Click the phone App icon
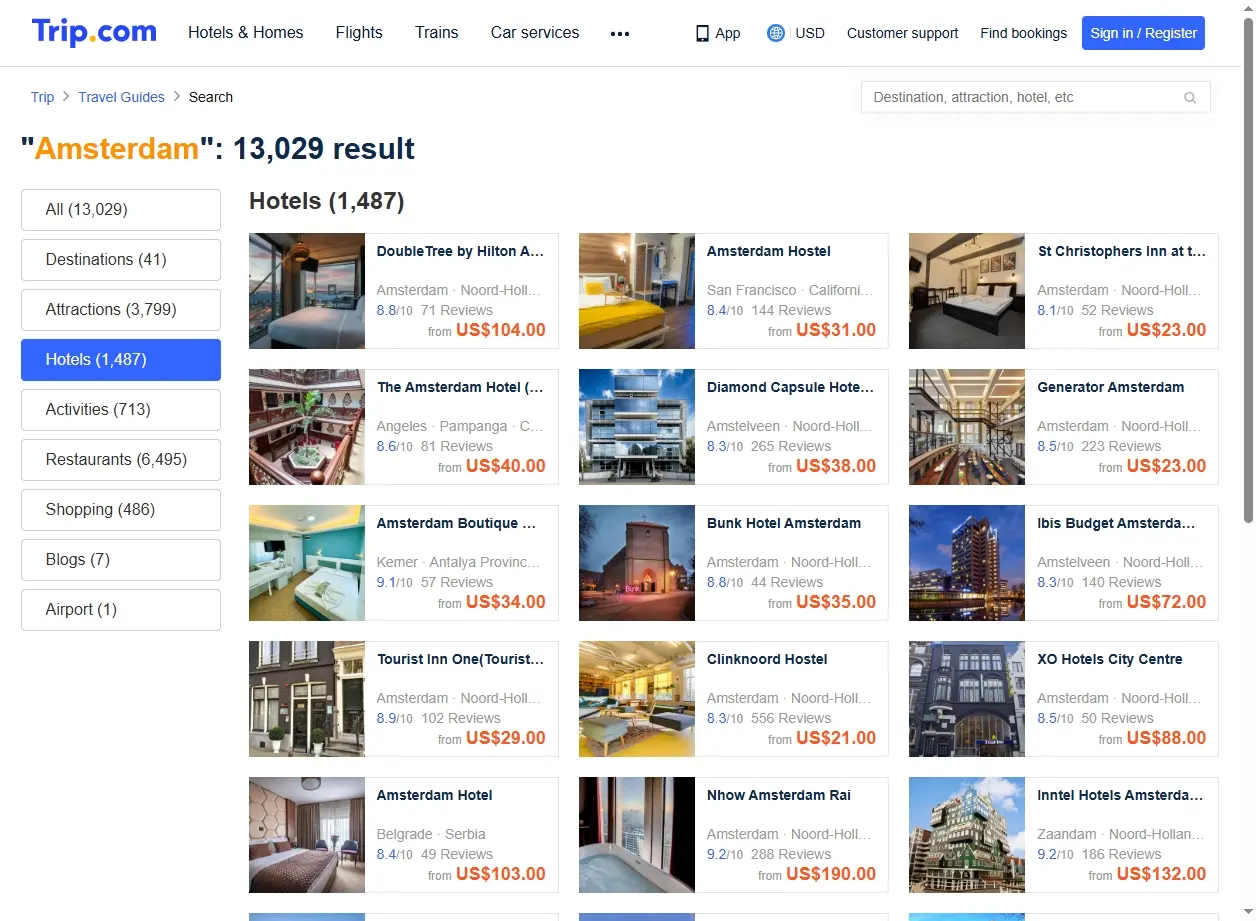Image resolution: width=1256 pixels, height=921 pixels. pos(702,33)
